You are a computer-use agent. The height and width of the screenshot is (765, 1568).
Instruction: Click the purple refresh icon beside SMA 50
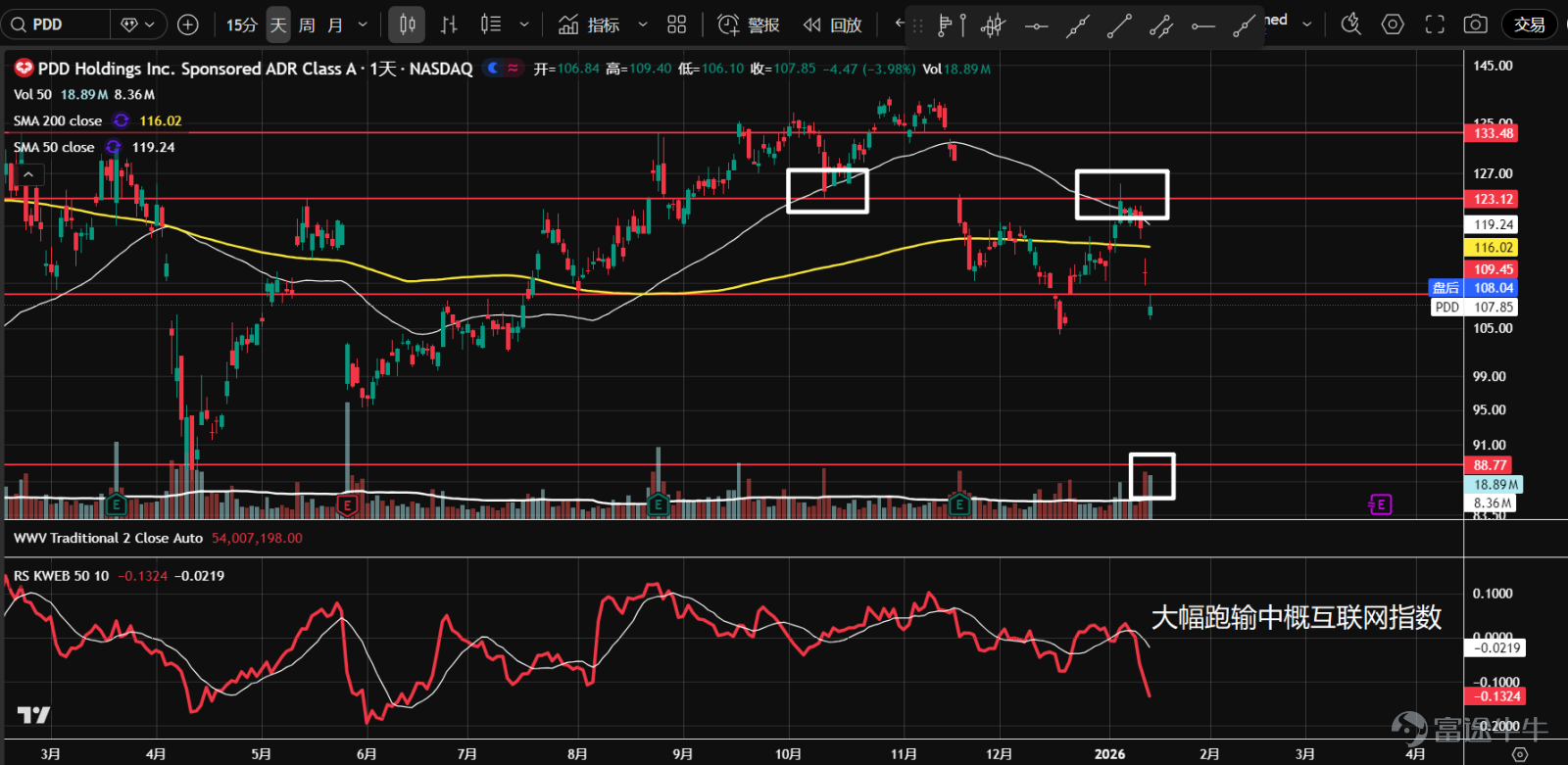(114, 148)
